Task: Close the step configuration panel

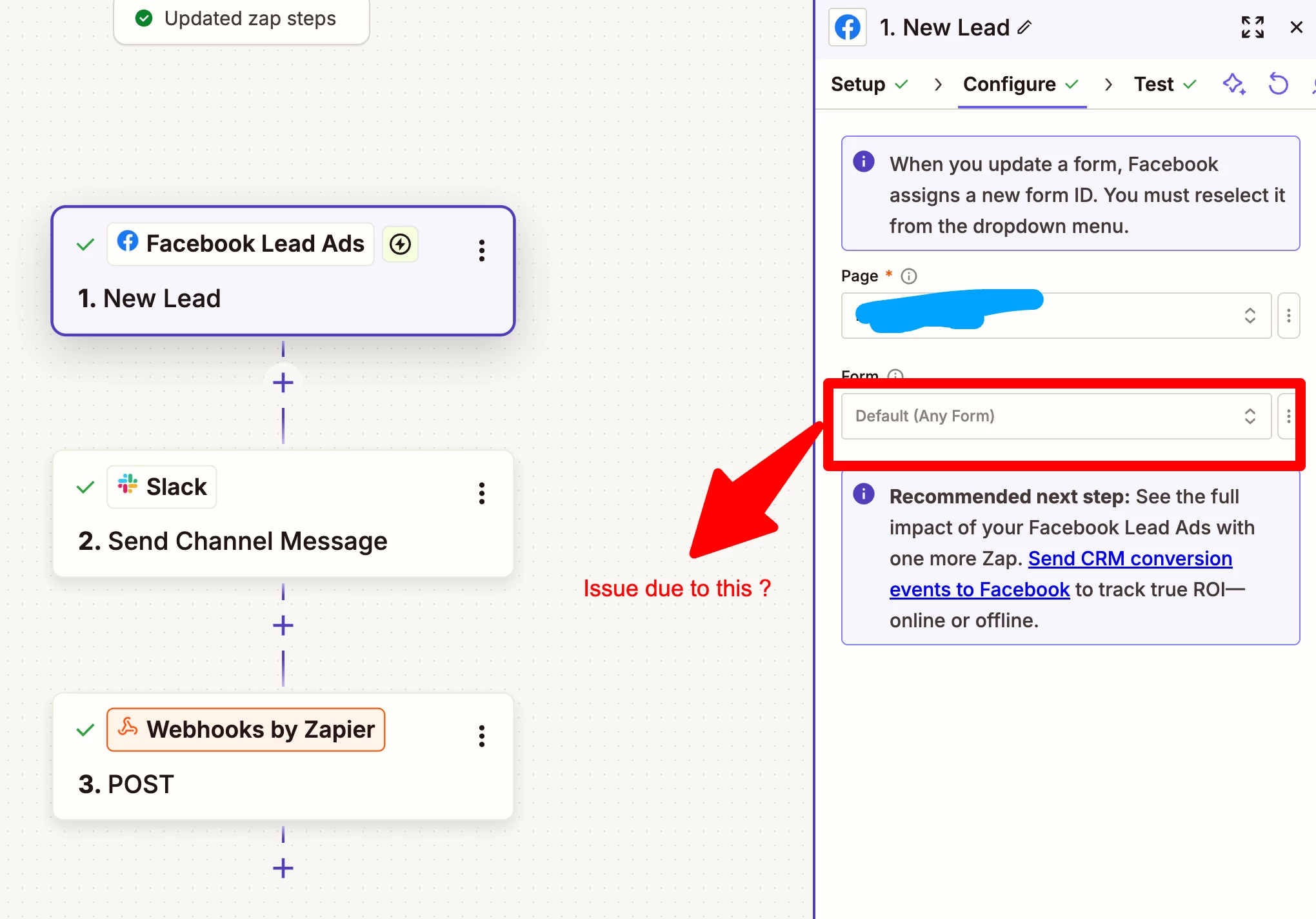Action: 1297,28
